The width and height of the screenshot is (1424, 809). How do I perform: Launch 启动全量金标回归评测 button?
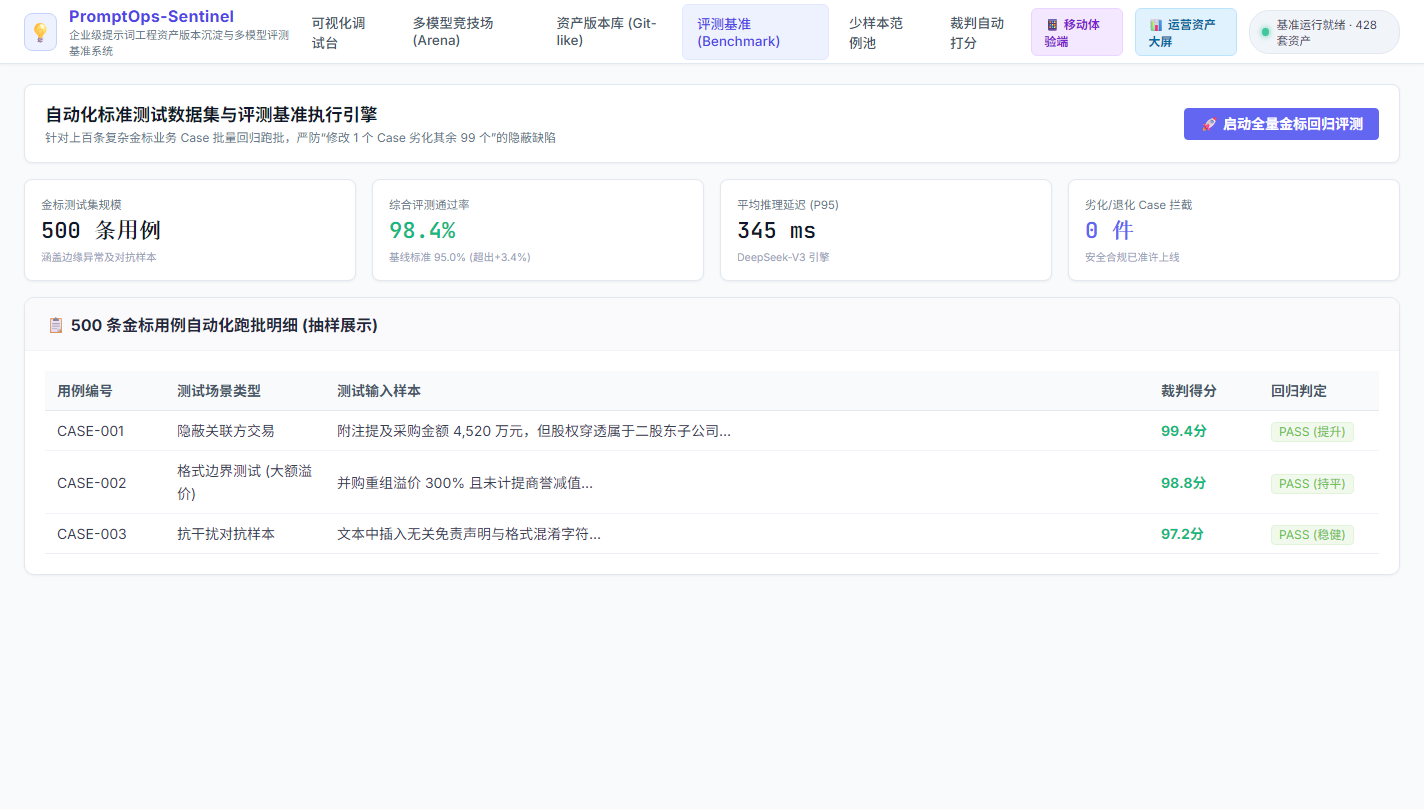tap(1281, 124)
